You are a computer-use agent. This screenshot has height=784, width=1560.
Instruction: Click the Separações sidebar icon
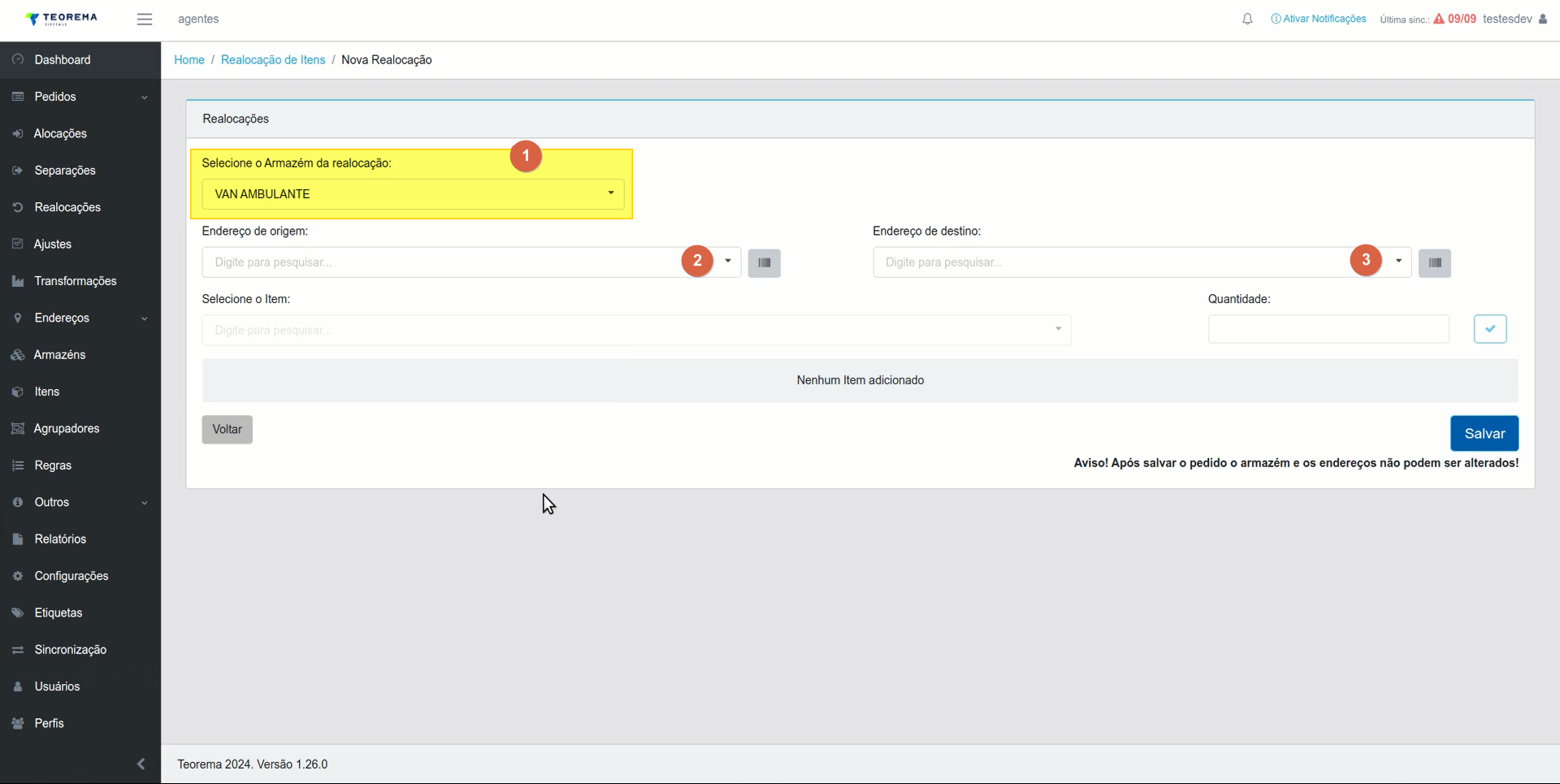tap(18, 171)
